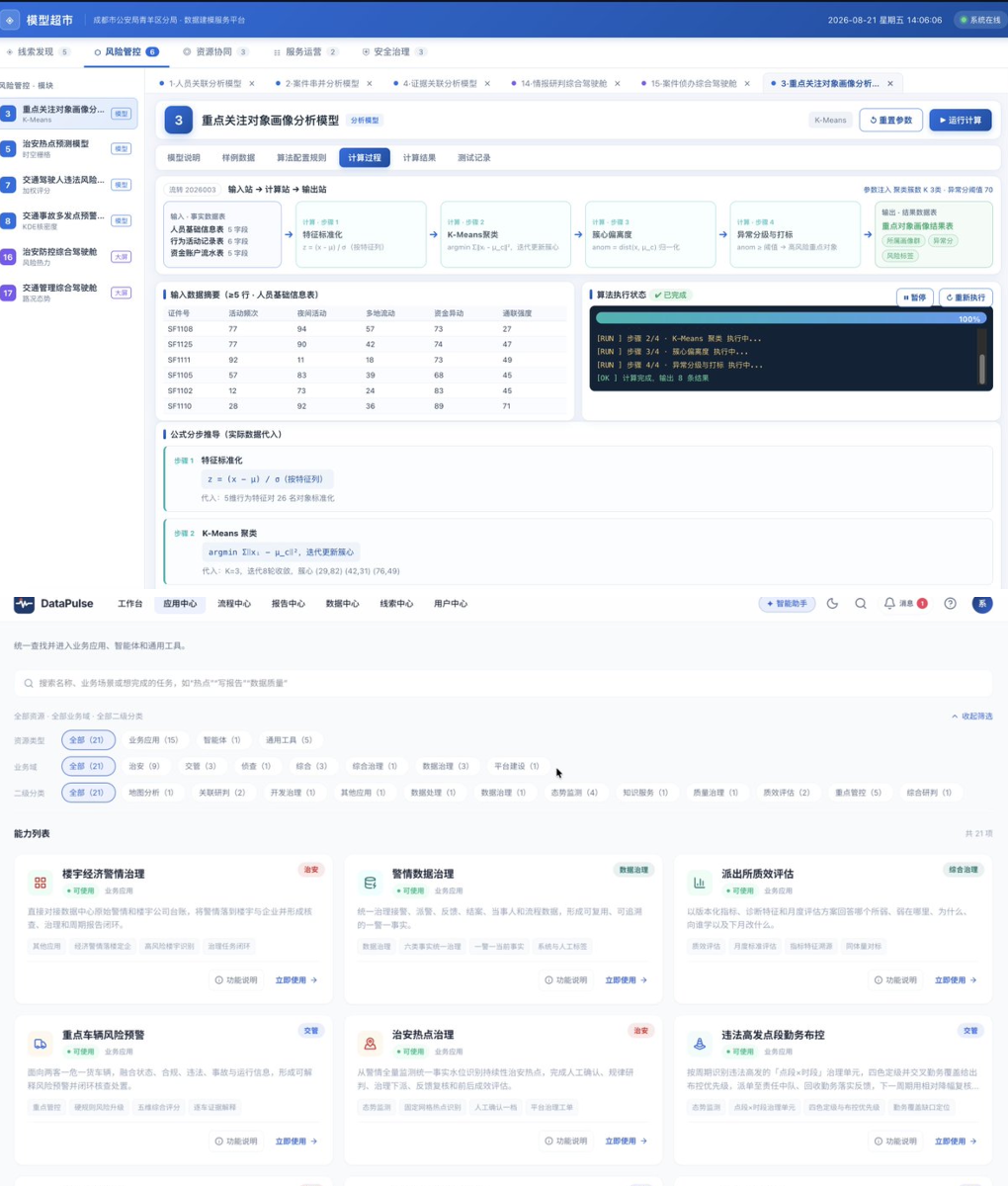Select 治安热点预测模型 in the sidebar
The image size is (1008, 1186).
(x=69, y=149)
